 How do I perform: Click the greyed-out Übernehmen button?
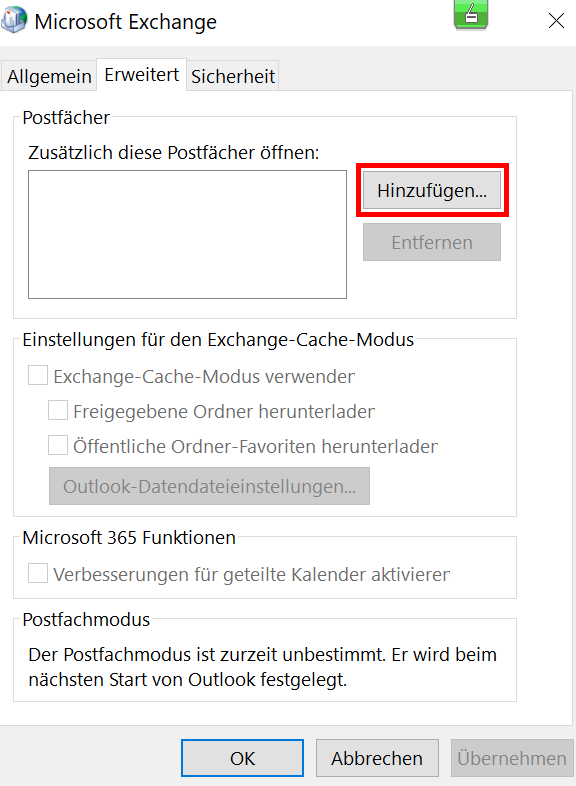point(512,758)
